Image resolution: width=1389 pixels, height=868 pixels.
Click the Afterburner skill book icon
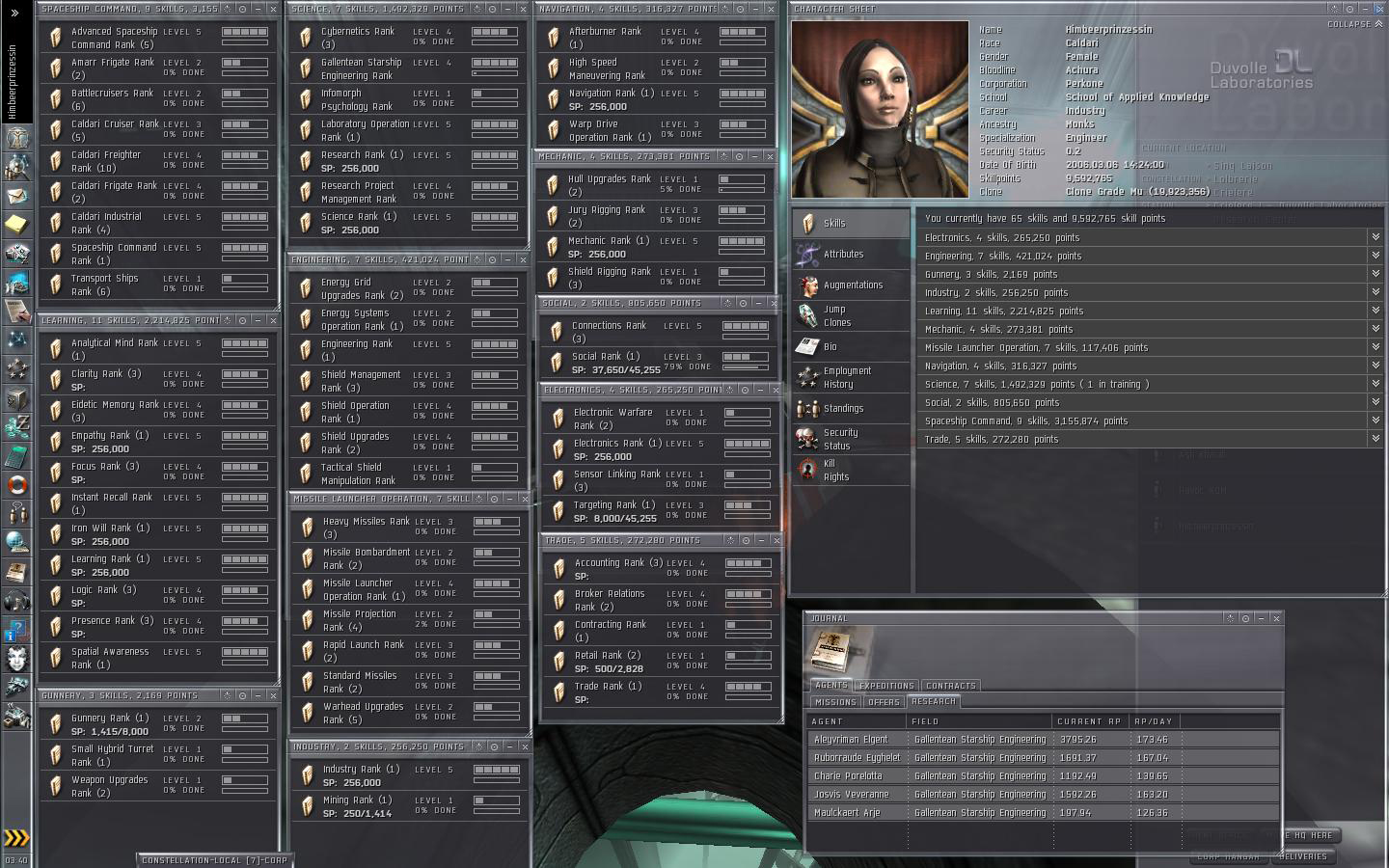554,37
